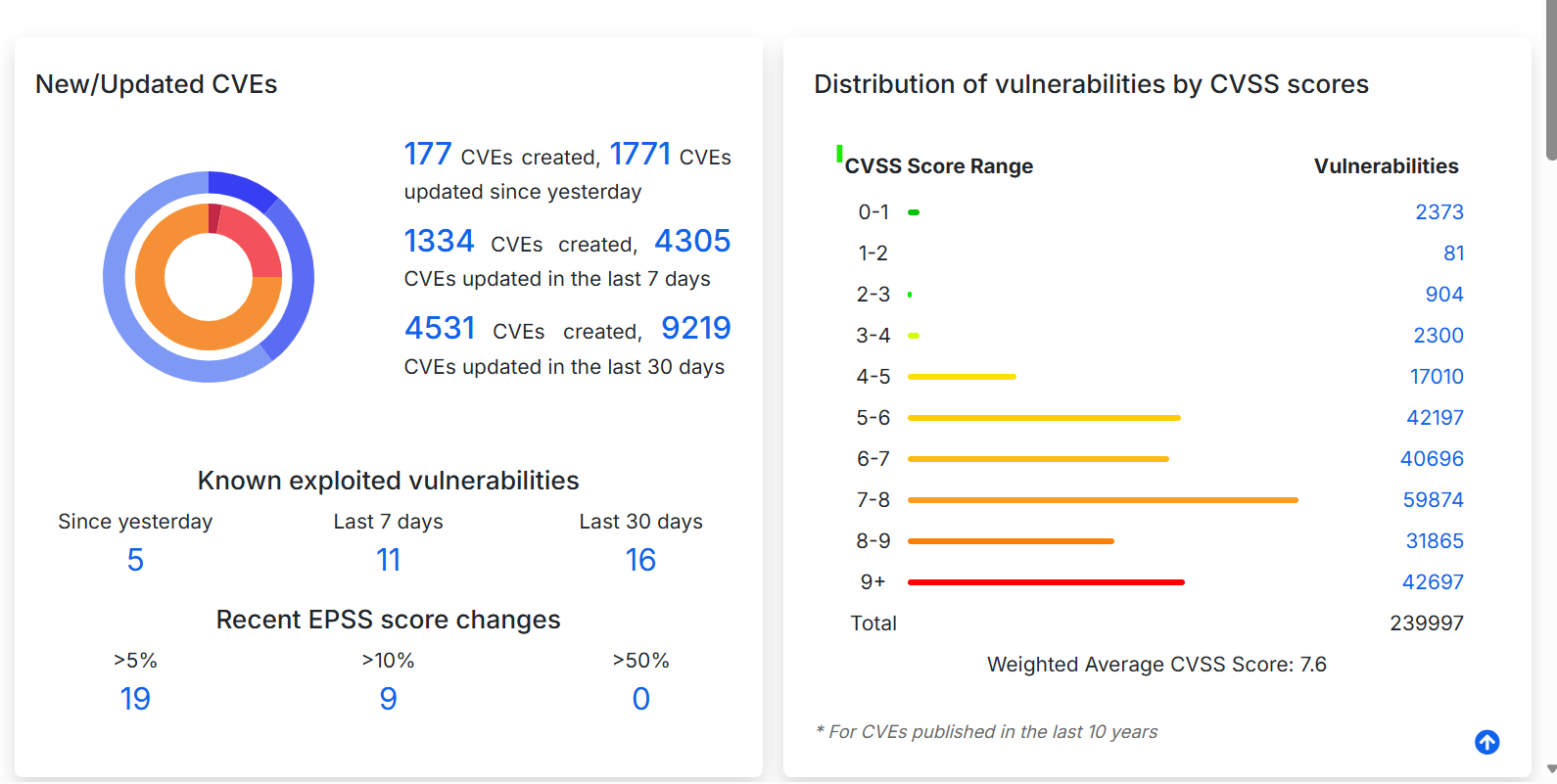
Task: Open the 19 EPSS changes over 5% link
Action: point(135,699)
